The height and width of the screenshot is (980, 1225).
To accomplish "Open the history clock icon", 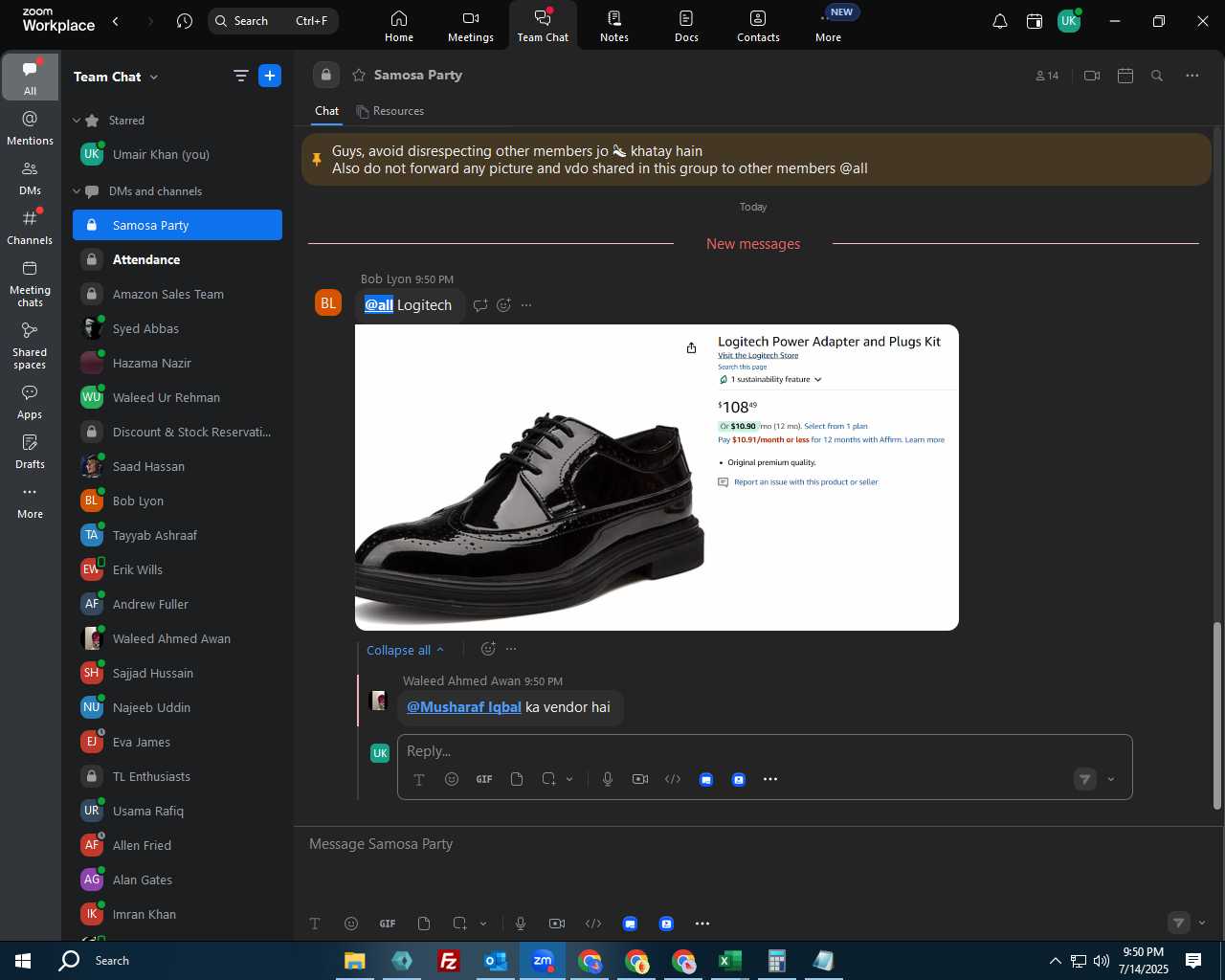I will 185,21.
